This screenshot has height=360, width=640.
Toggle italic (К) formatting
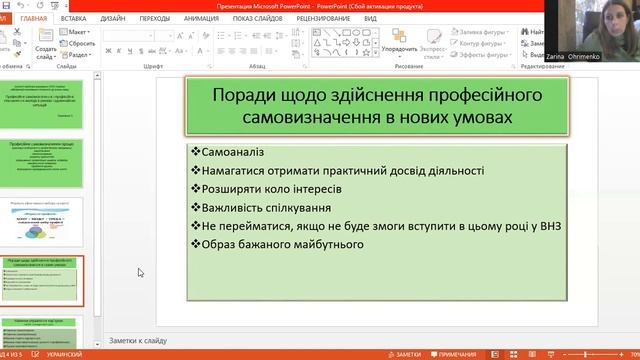(x=119, y=51)
